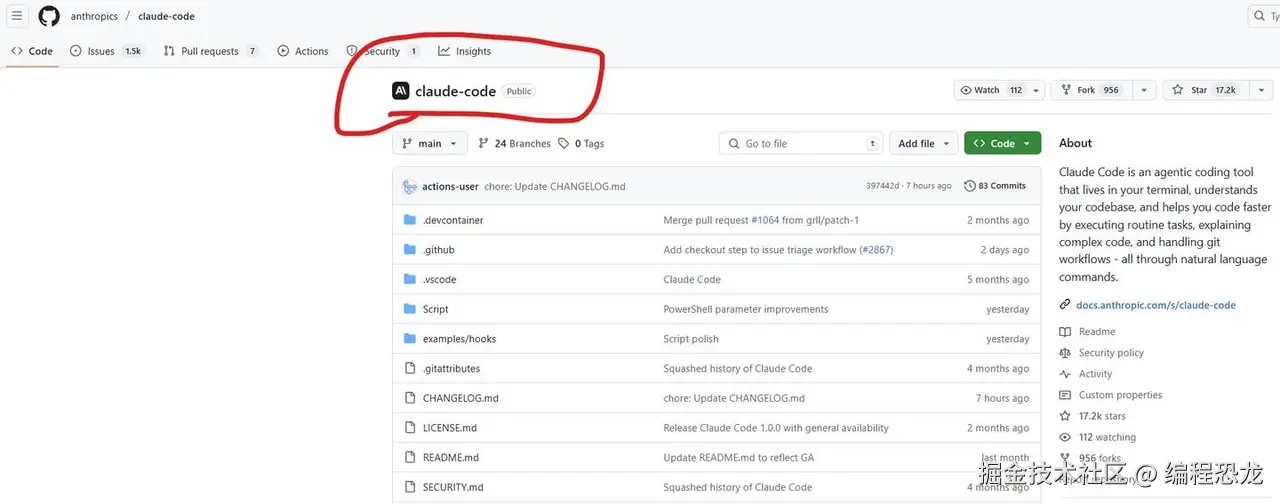Open the 112 watching link

coord(1107,437)
